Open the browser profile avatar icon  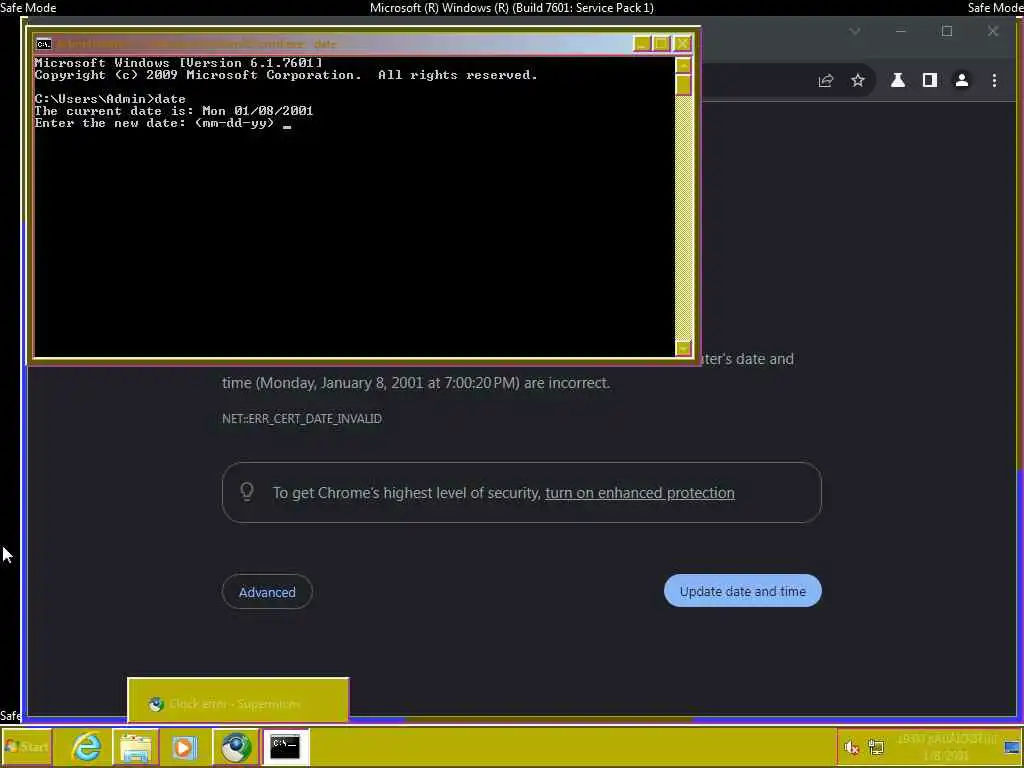click(x=961, y=80)
